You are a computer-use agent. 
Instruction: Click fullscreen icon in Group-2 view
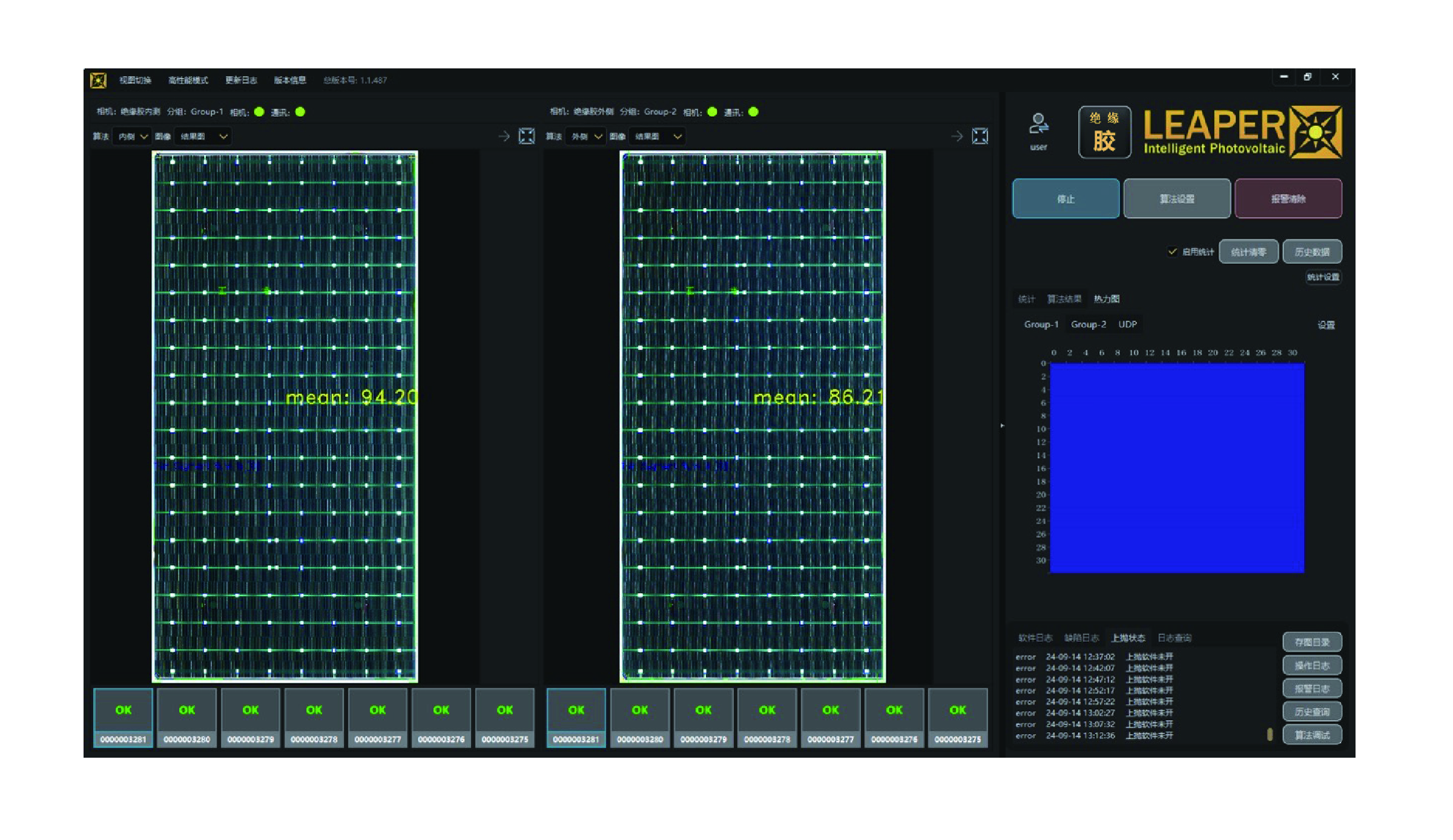(980, 136)
